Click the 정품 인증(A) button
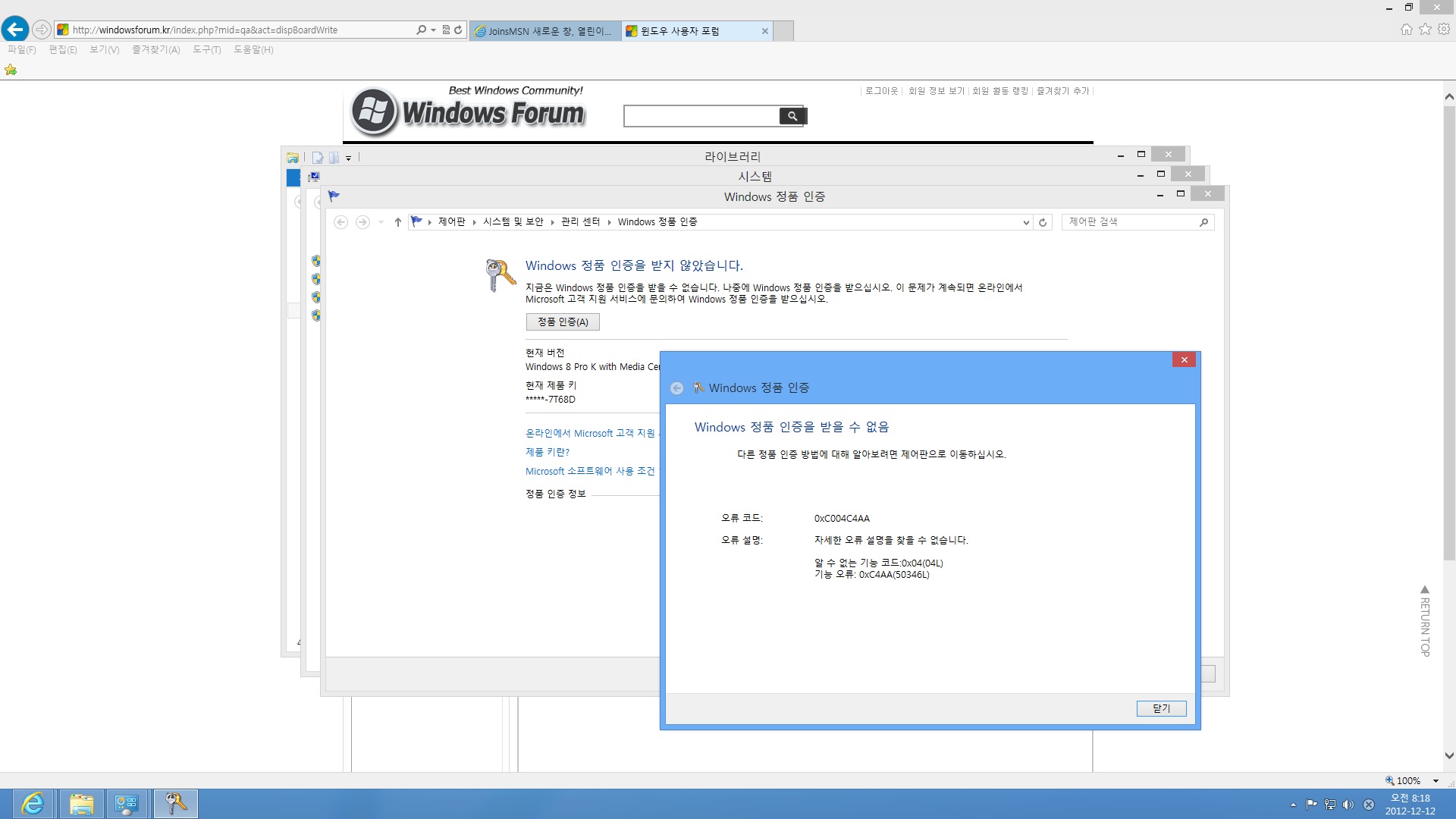This screenshot has height=819, width=1456. [563, 322]
